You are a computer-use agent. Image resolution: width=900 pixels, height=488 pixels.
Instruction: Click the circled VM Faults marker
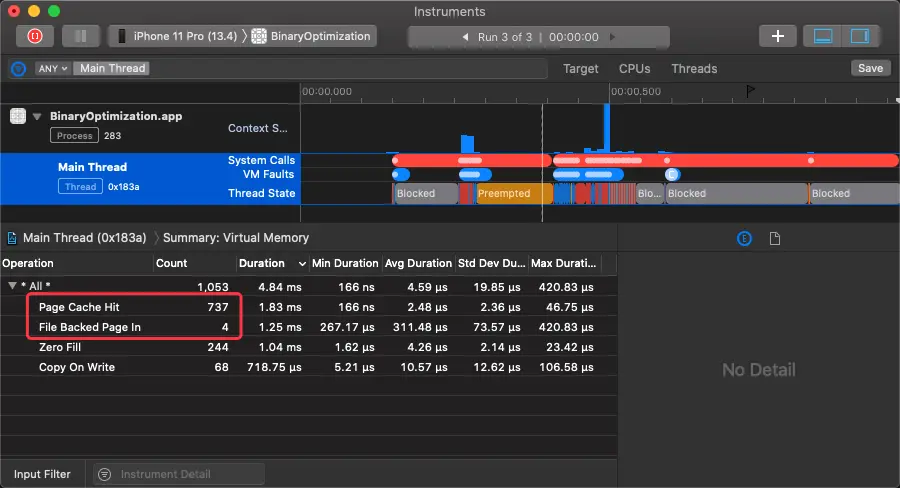coord(672,175)
